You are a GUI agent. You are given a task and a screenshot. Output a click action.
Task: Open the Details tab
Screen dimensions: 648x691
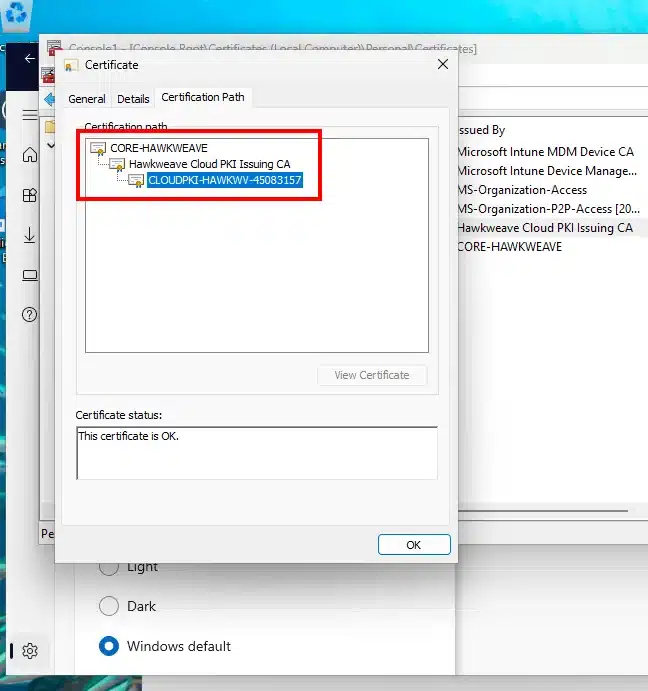[x=133, y=99]
